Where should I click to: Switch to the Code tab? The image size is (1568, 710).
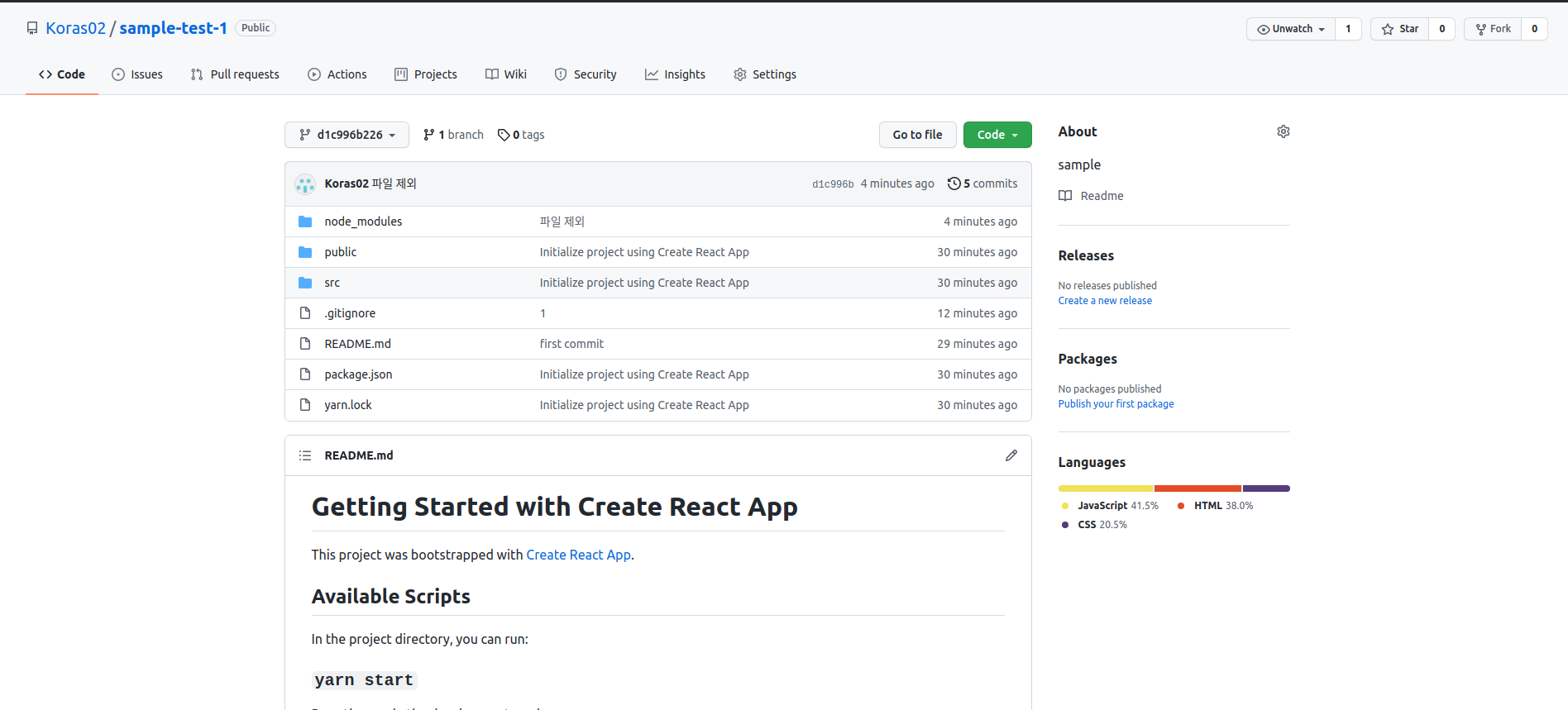pyautogui.click(x=62, y=74)
